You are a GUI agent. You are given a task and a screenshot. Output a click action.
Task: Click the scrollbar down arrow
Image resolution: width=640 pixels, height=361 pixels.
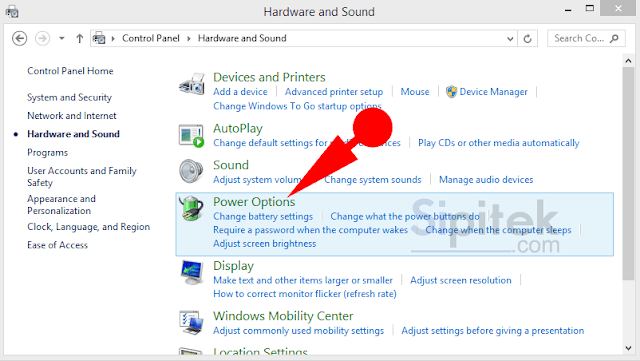[x=628, y=348]
